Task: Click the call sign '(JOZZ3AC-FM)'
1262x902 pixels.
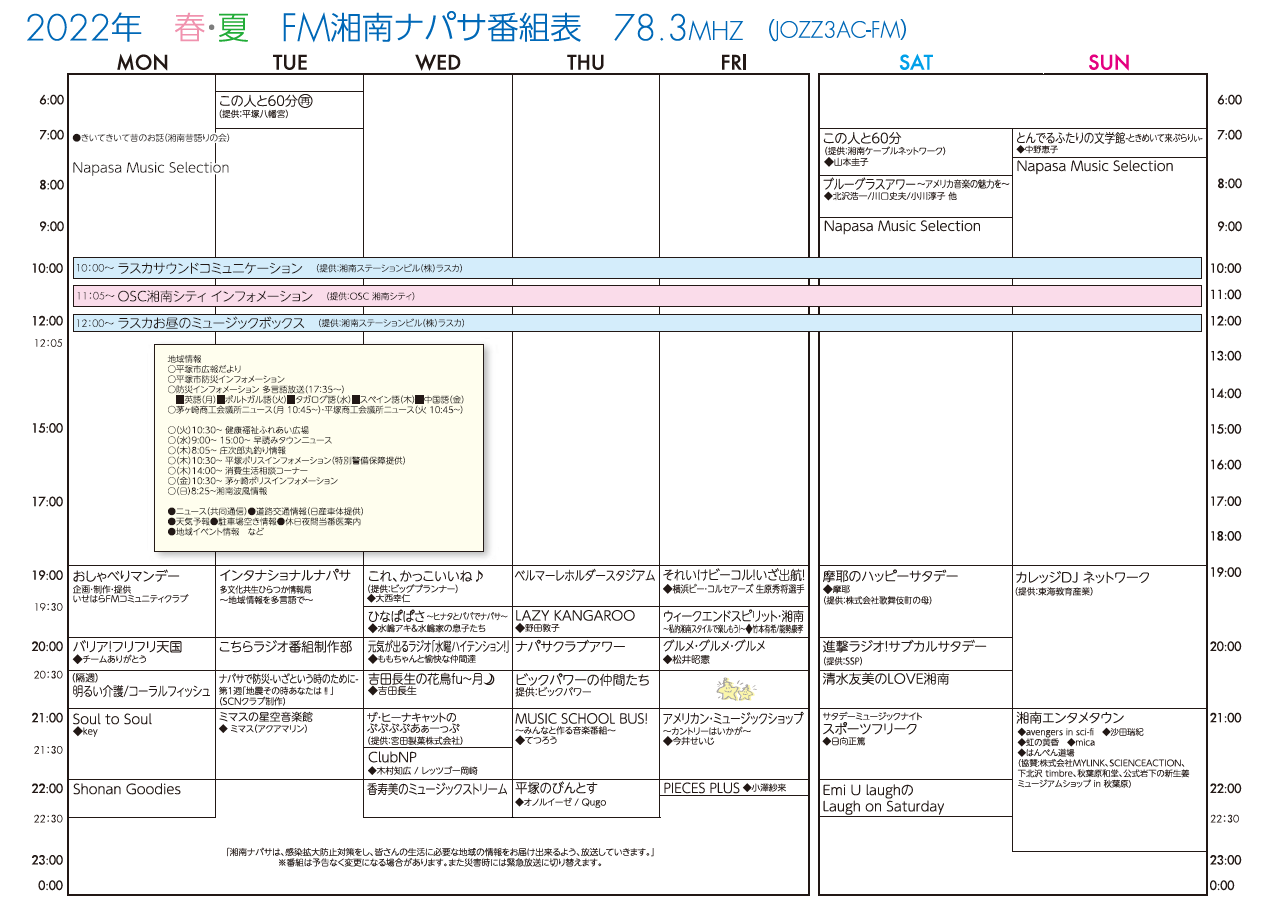Action: 837,31
